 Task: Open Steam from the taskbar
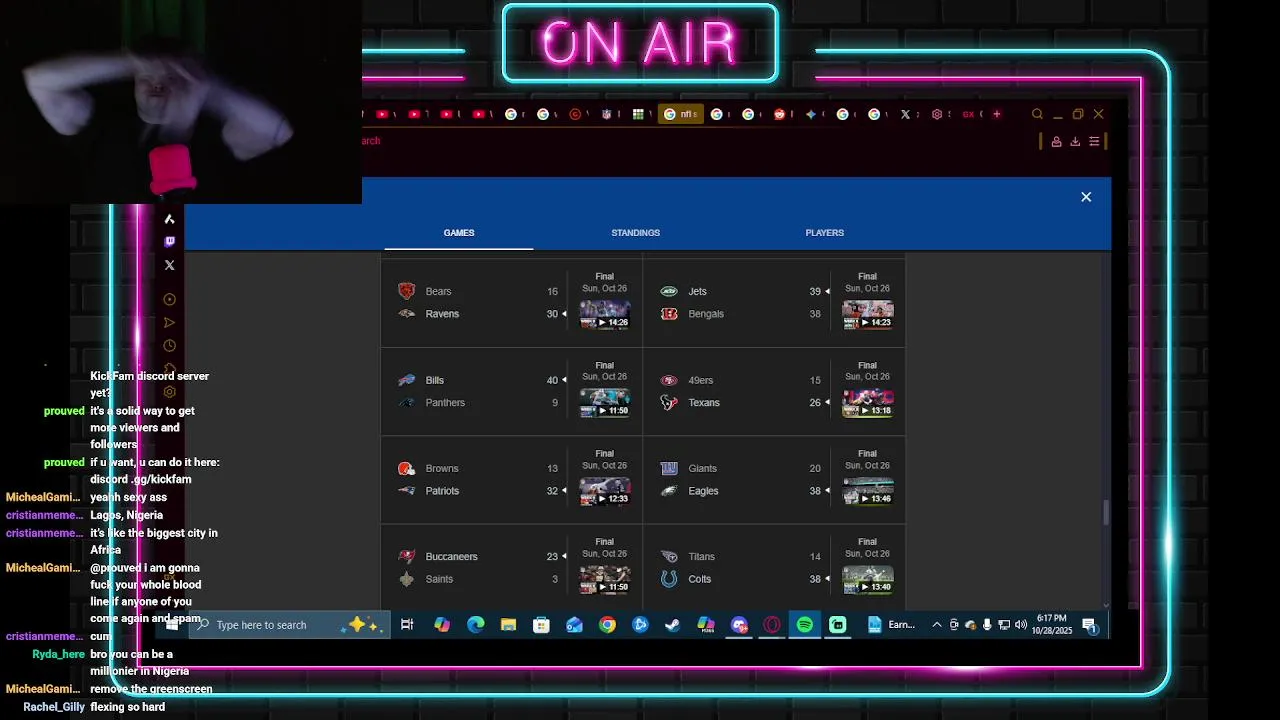673,625
